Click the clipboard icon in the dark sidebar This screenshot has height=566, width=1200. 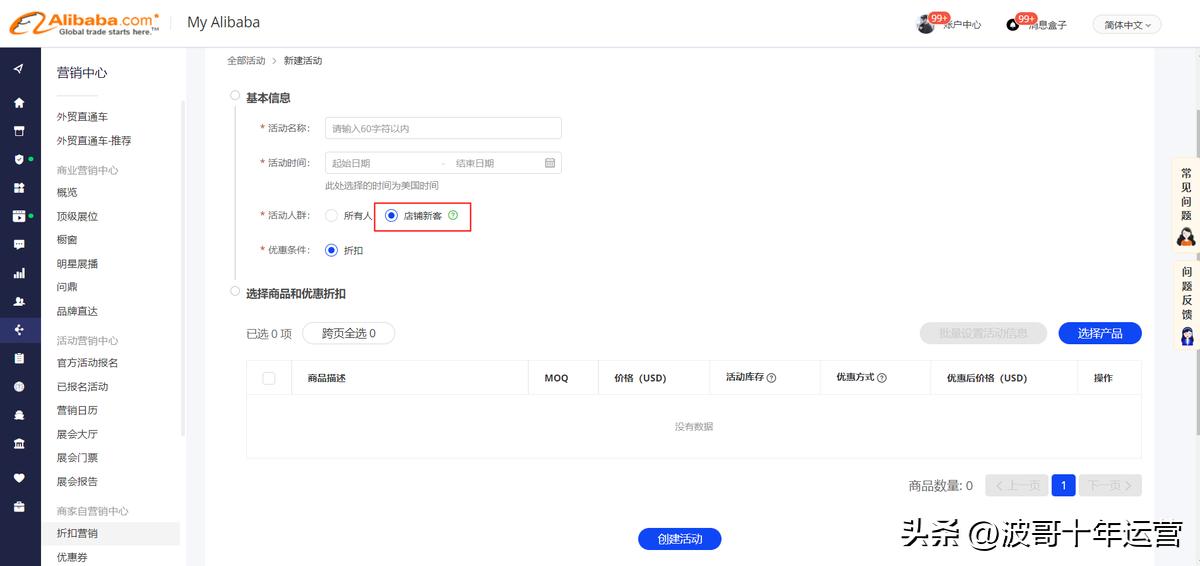point(18,358)
